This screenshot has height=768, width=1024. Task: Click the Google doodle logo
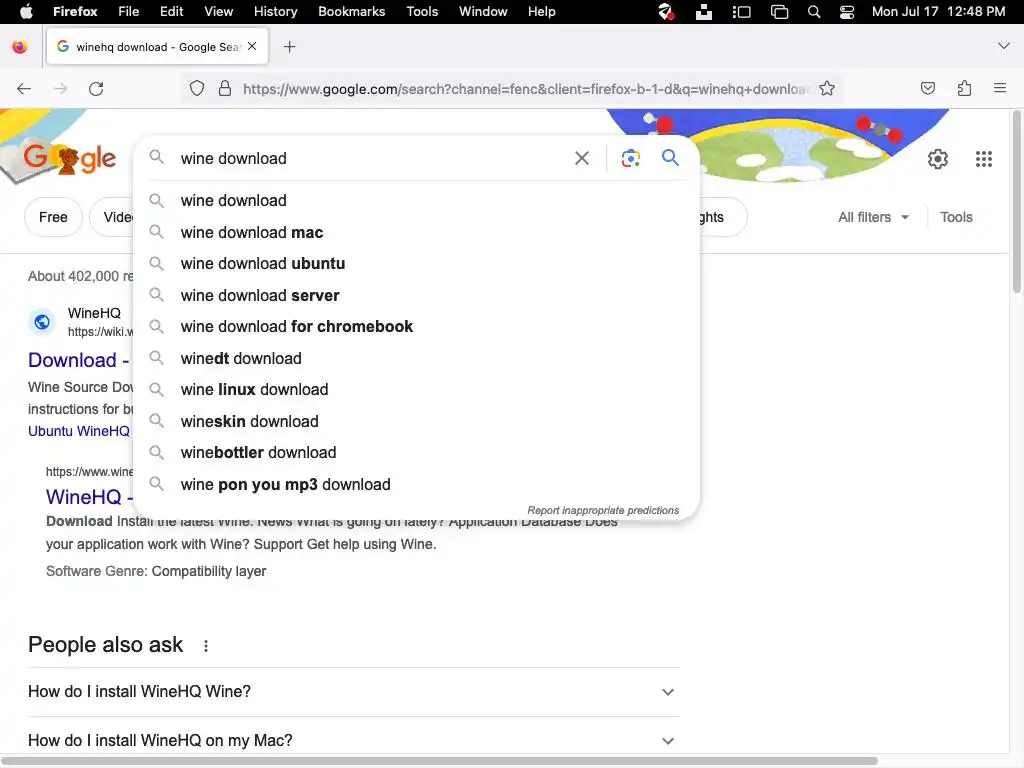coord(69,159)
